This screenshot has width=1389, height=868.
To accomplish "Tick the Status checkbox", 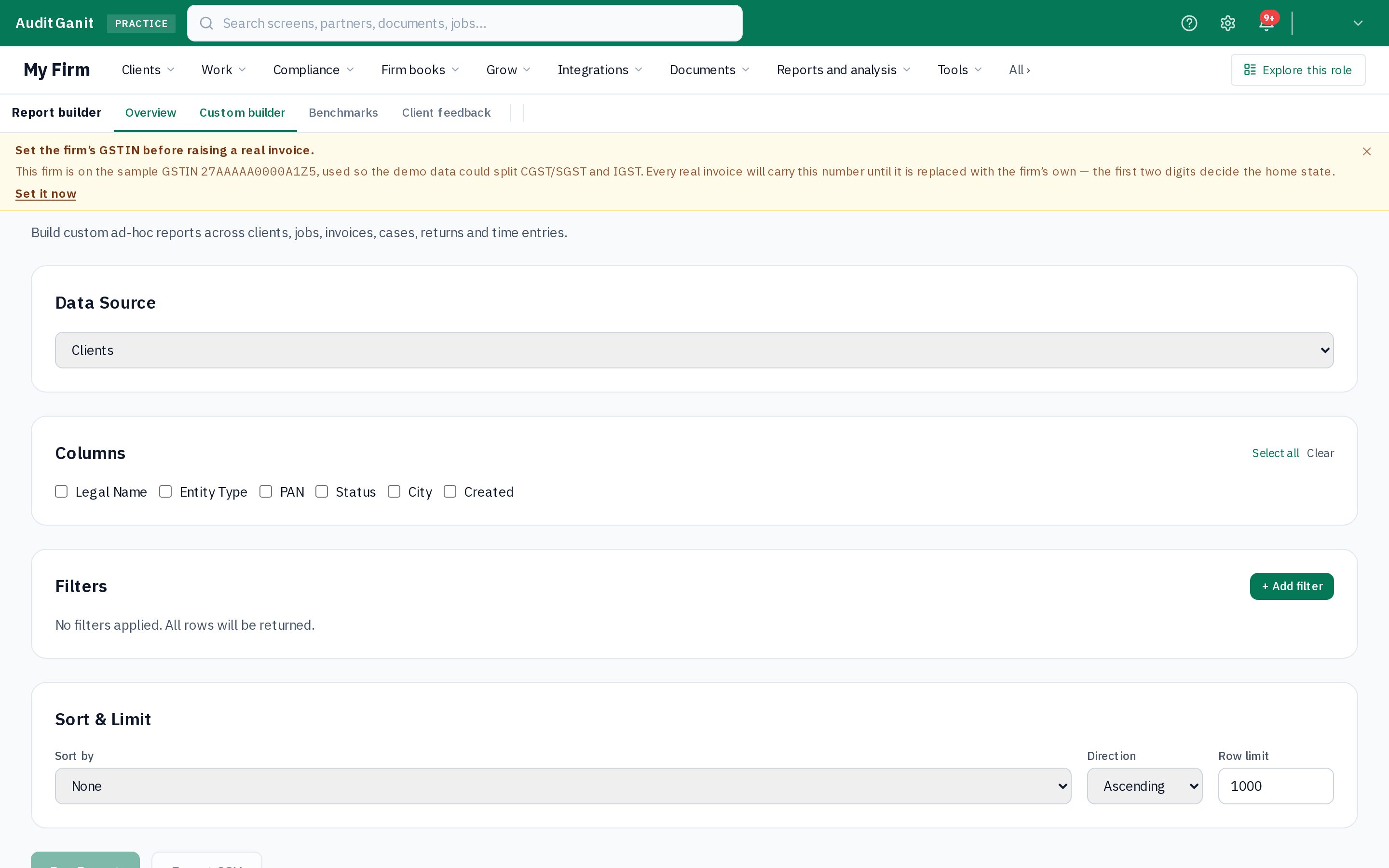I will tap(321, 491).
